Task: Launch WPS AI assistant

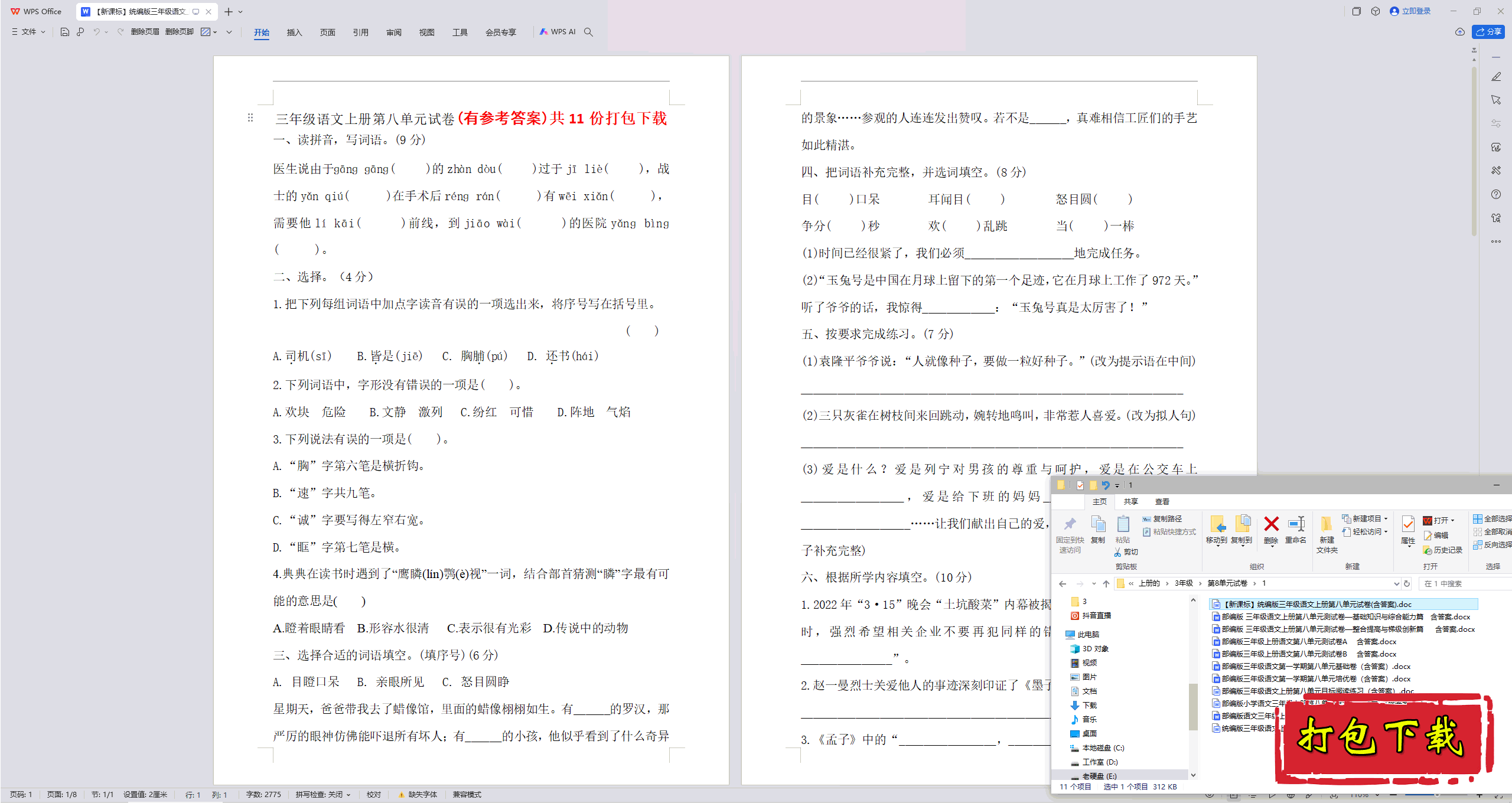Action: (x=558, y=32)
